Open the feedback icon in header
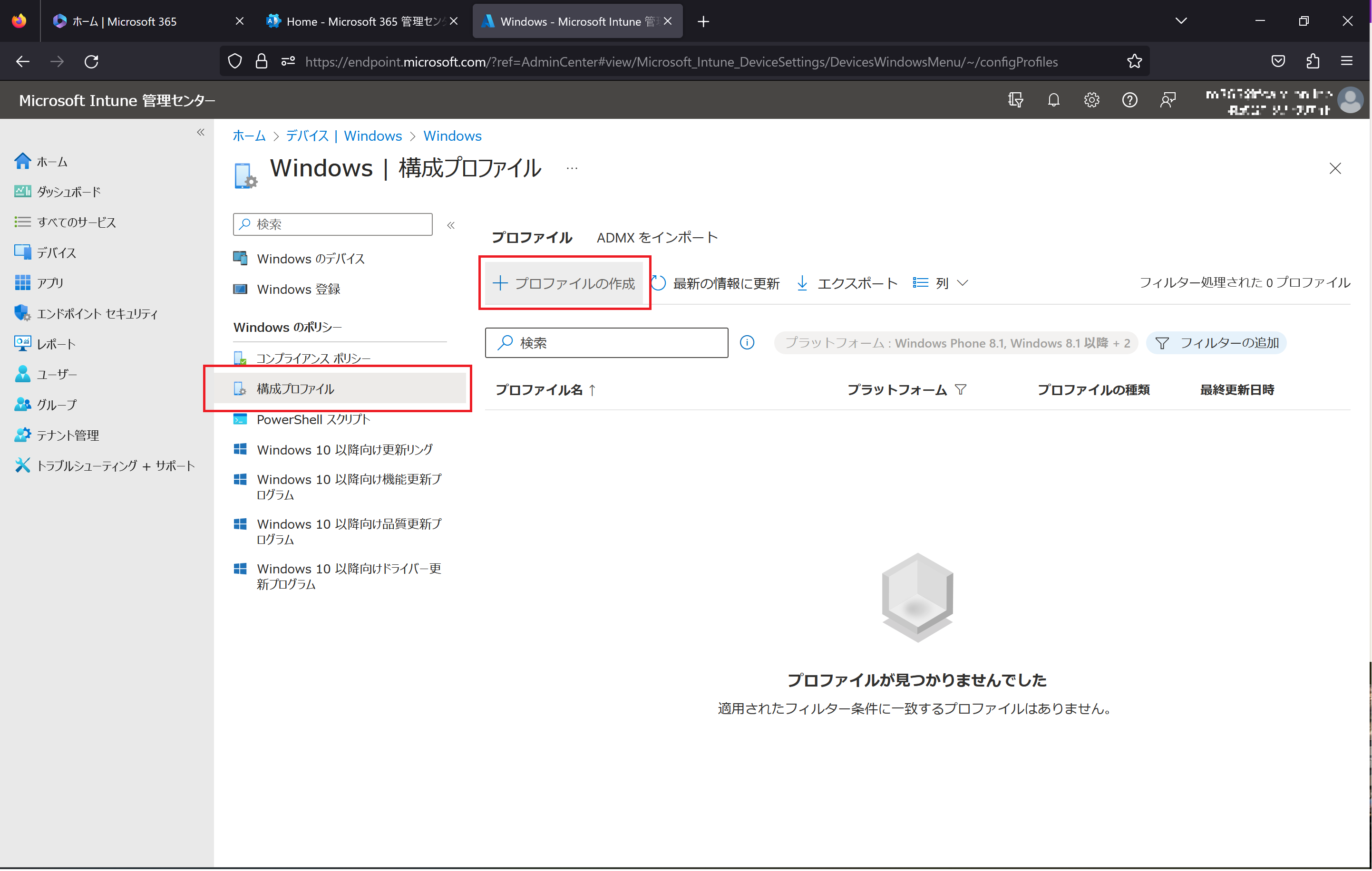This screenshot has width=1372, height=871. [x=1168, y=100]
